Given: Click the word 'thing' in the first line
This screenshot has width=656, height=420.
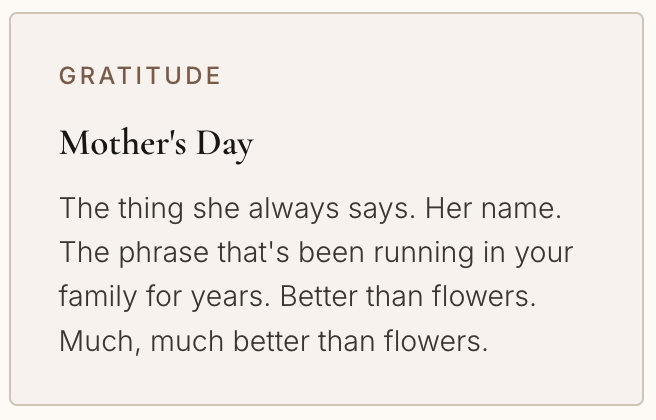Looking at the screenshot, I should point(151,208).
